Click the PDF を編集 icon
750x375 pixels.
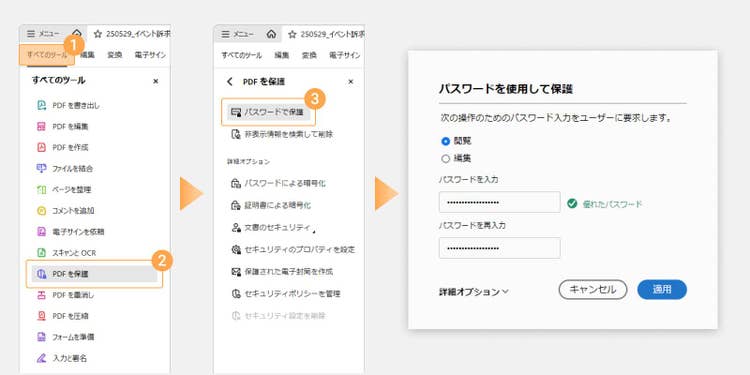(42, 126)
